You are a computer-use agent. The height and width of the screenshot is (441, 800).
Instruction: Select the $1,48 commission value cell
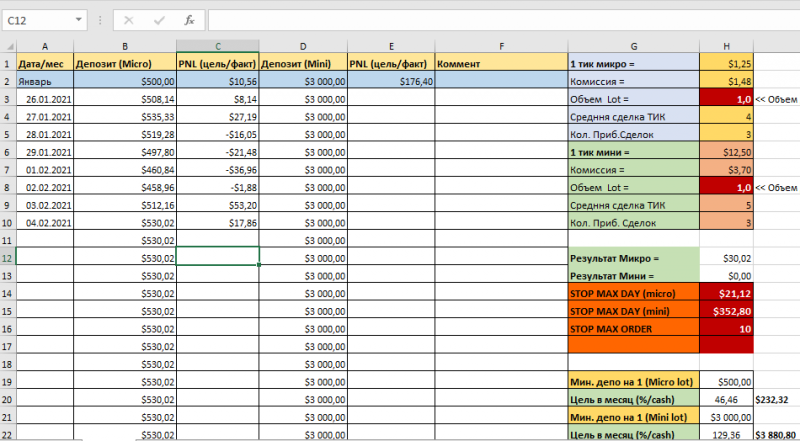[x=727, y=81]
